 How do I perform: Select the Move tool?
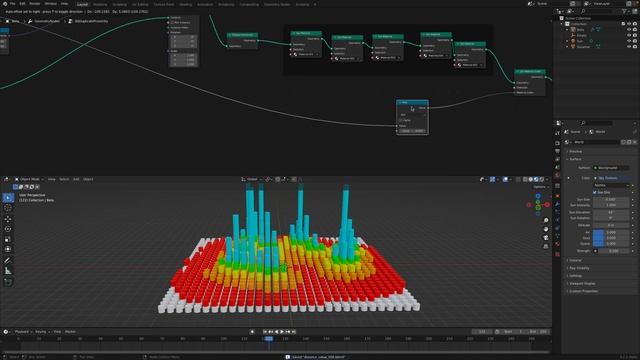pyautogui.click(x=8, y=219)
